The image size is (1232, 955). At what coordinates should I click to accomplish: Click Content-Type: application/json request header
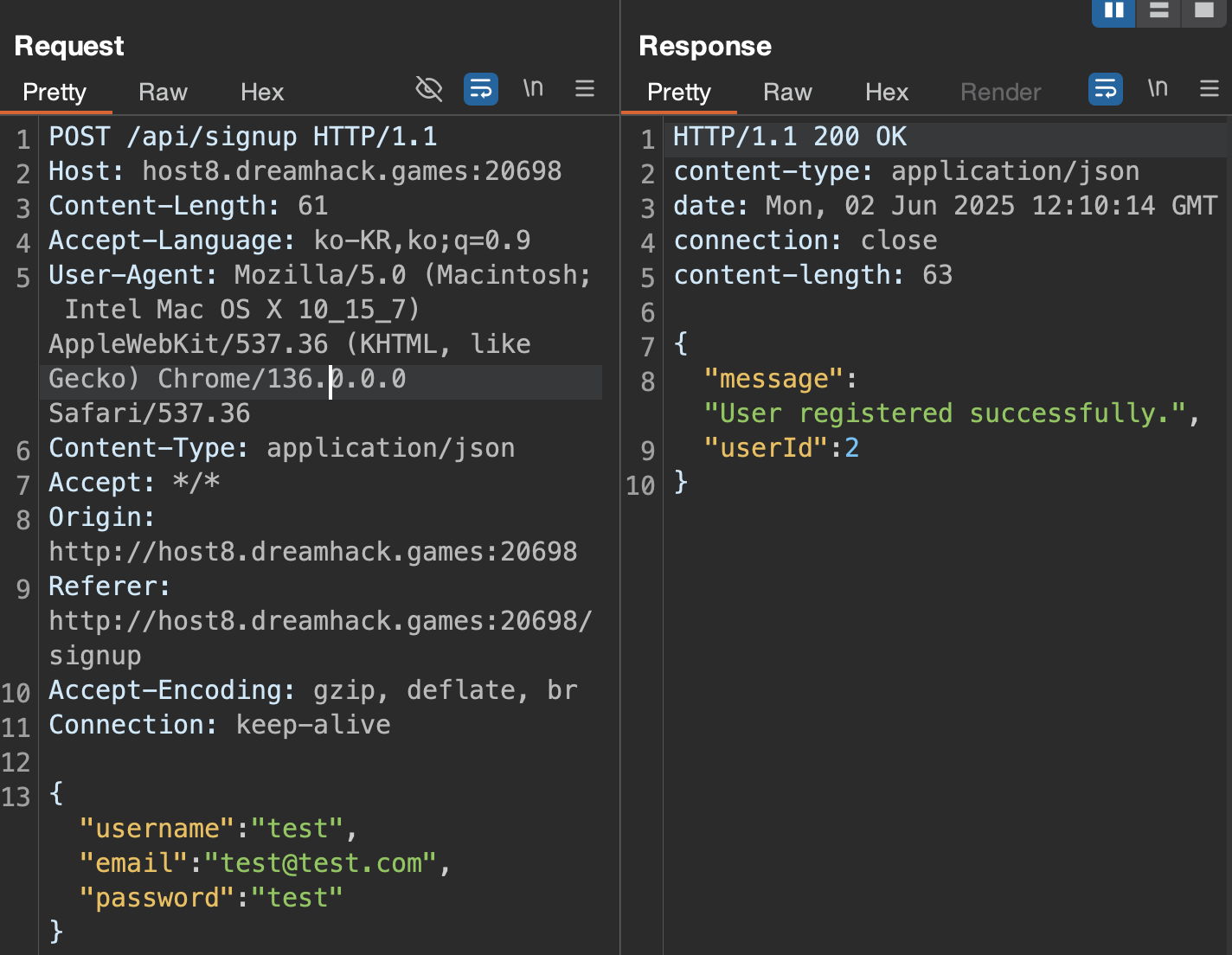click(x=282, y=448)
